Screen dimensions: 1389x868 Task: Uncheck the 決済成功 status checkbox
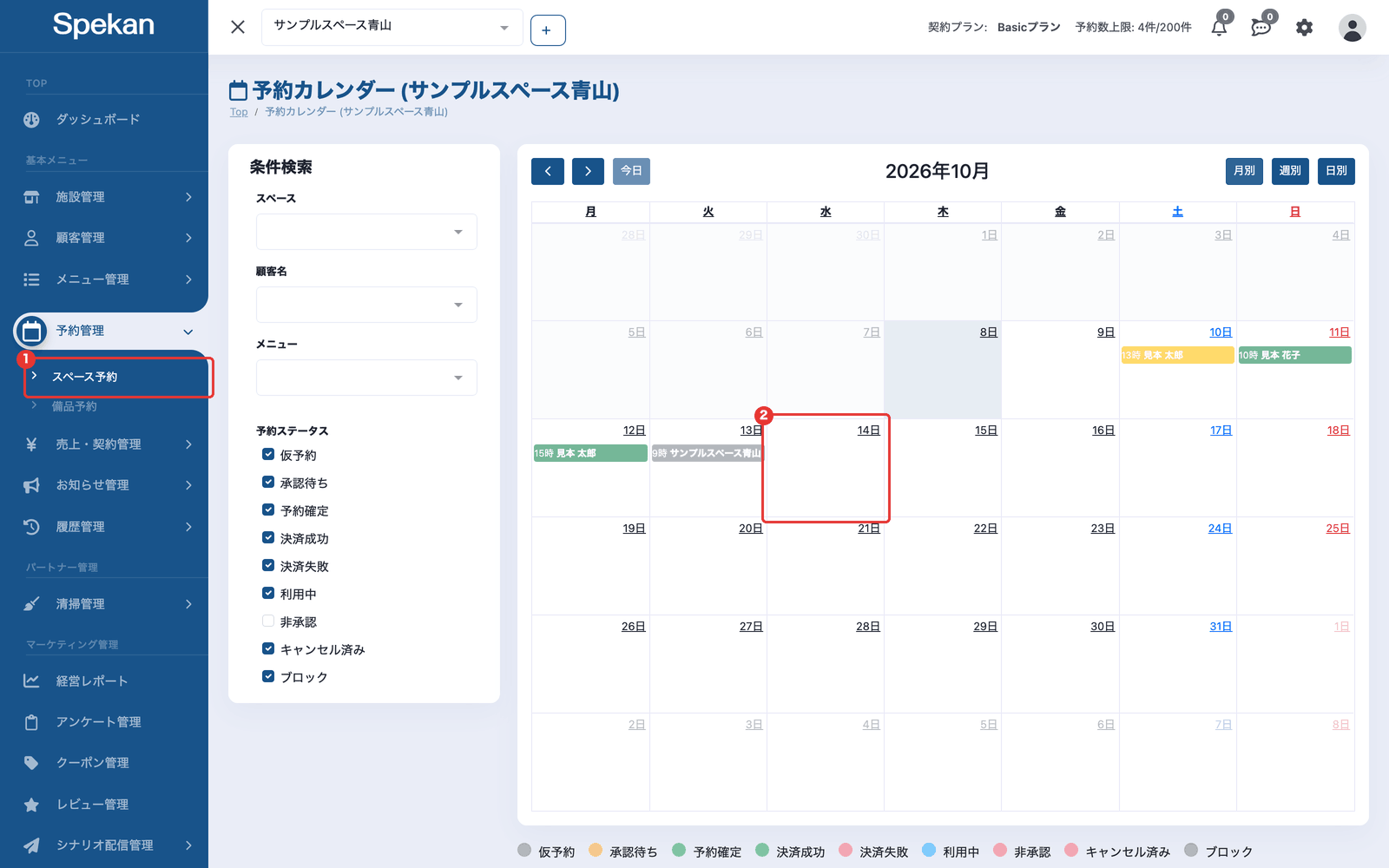point(268,537)
